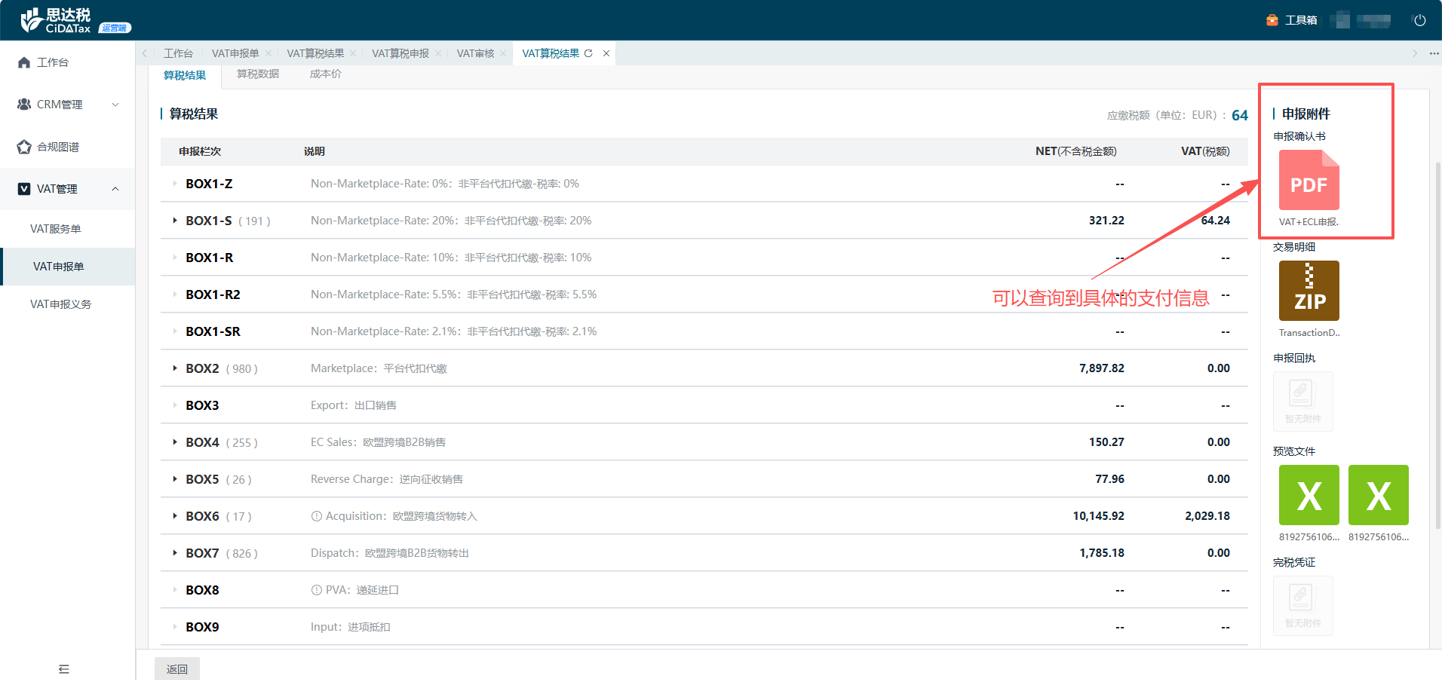Refresh the active VAT算税结果 tab
The width and height of the screenshot is (1442, 680).
[x=589, y=54]
